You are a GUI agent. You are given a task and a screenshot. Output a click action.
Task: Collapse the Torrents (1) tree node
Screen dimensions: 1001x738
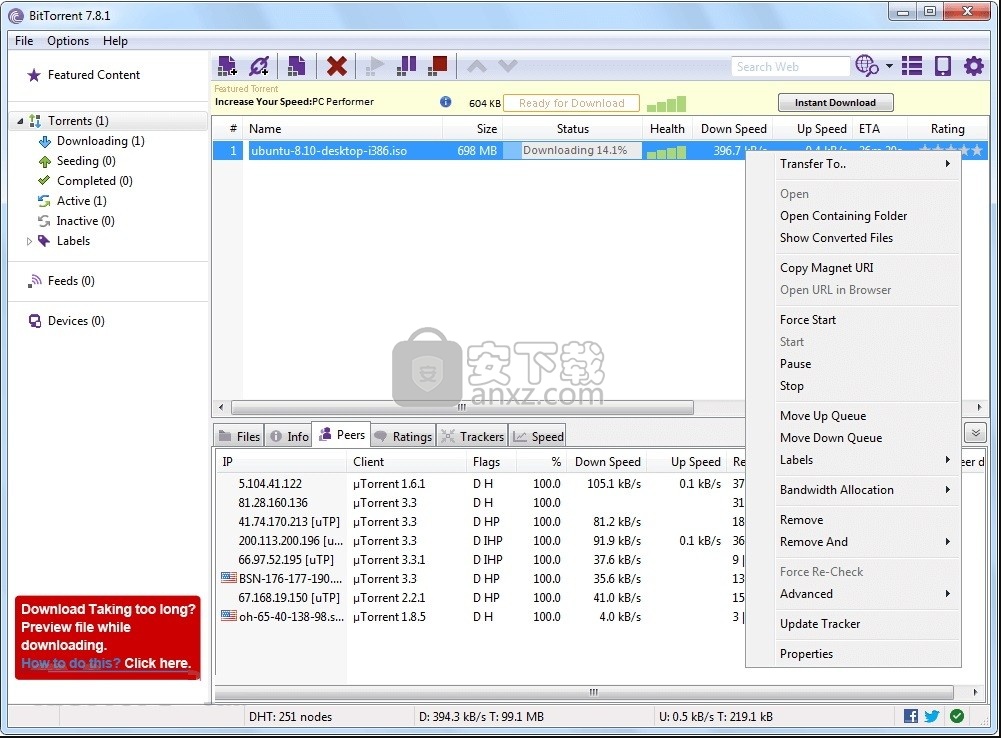point(20,121)
